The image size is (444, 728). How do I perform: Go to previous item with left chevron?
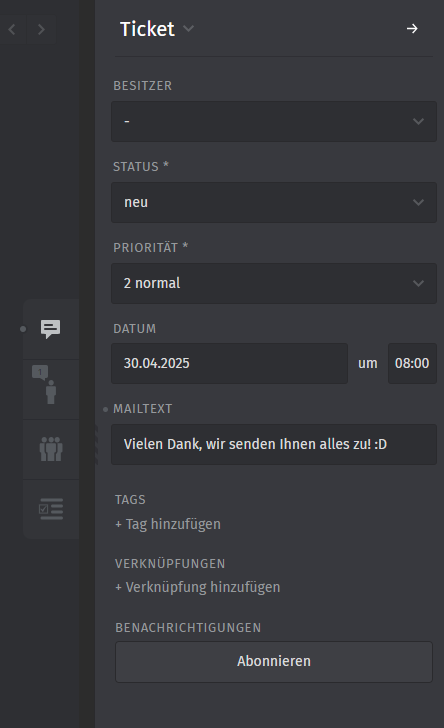pyautogui.click(x=13, y=30)
